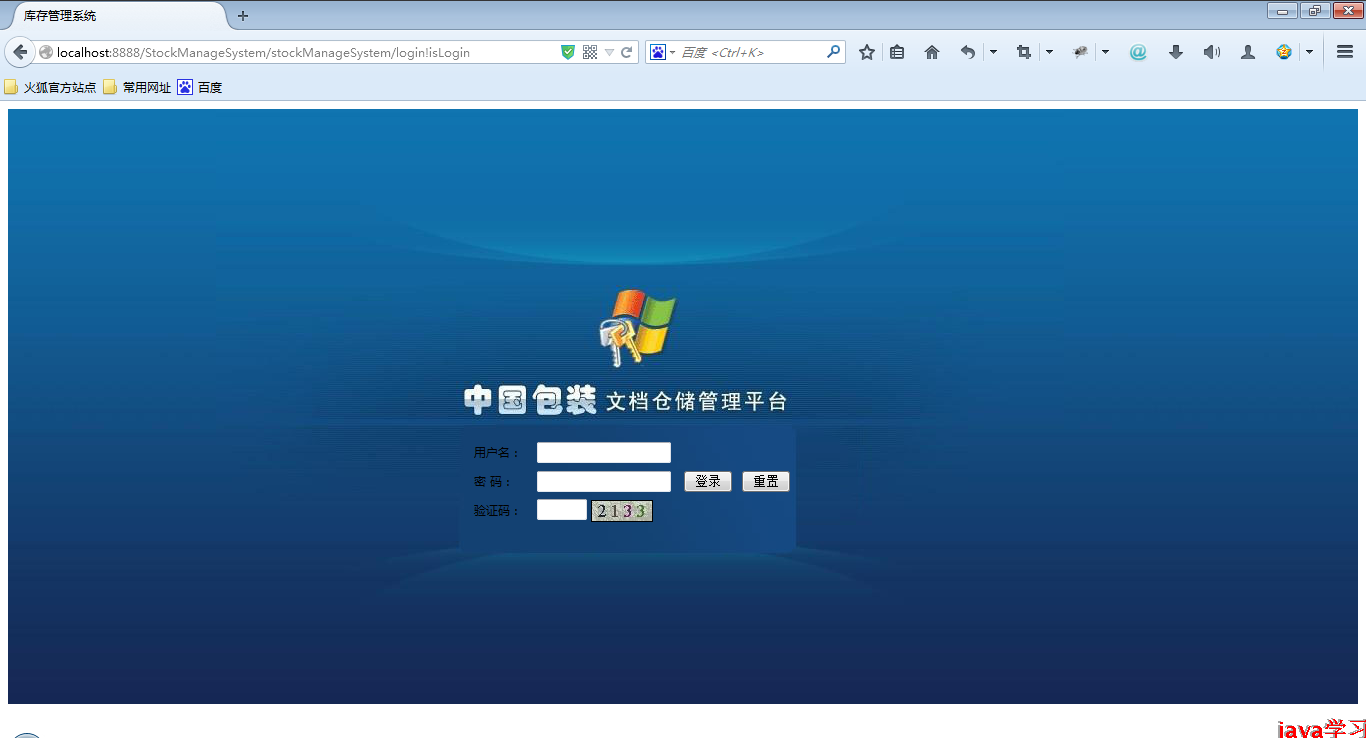Expand the star badge dropdown arrow
This screenshot has width=1366, height=738.
coord(1309,52)
